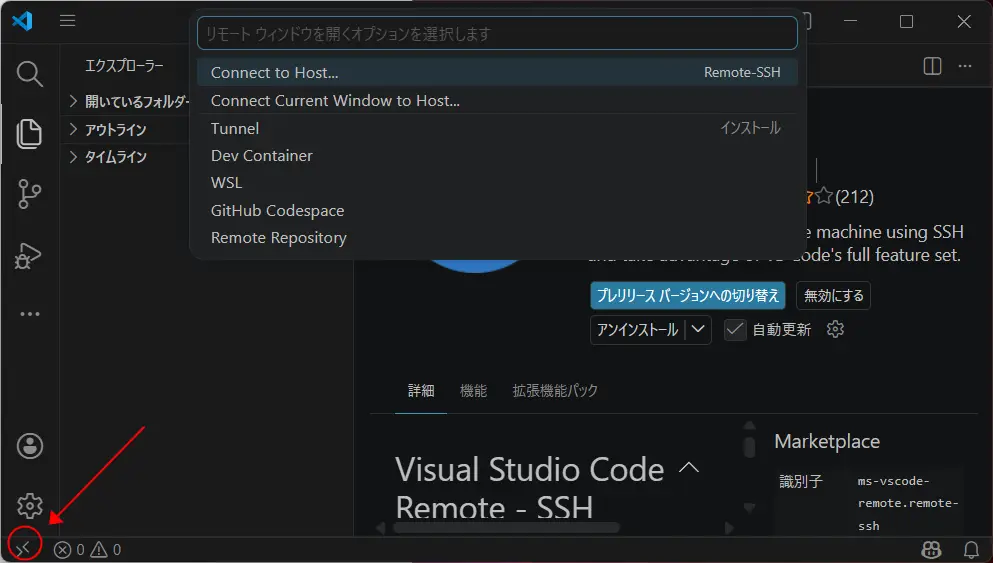Screen dimensions: 993x563
Task: Open the errors and warnings counter
Action: [x=87, y=550]
